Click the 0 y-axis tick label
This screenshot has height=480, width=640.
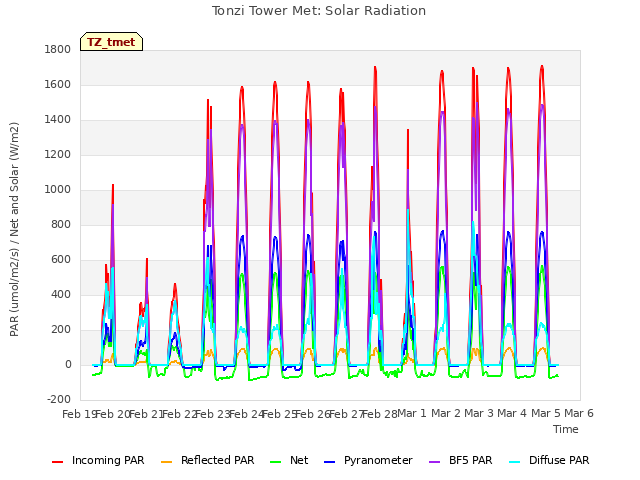coord(68,365)
